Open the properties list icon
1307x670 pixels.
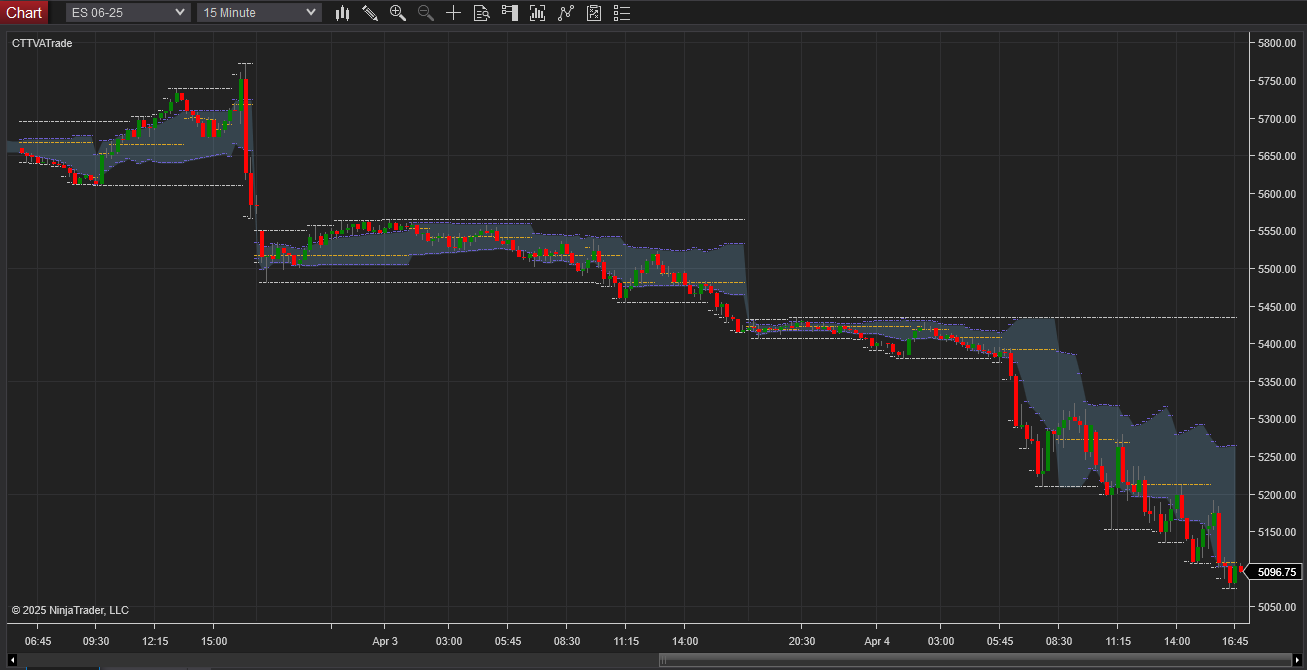(x=622, y=13)
